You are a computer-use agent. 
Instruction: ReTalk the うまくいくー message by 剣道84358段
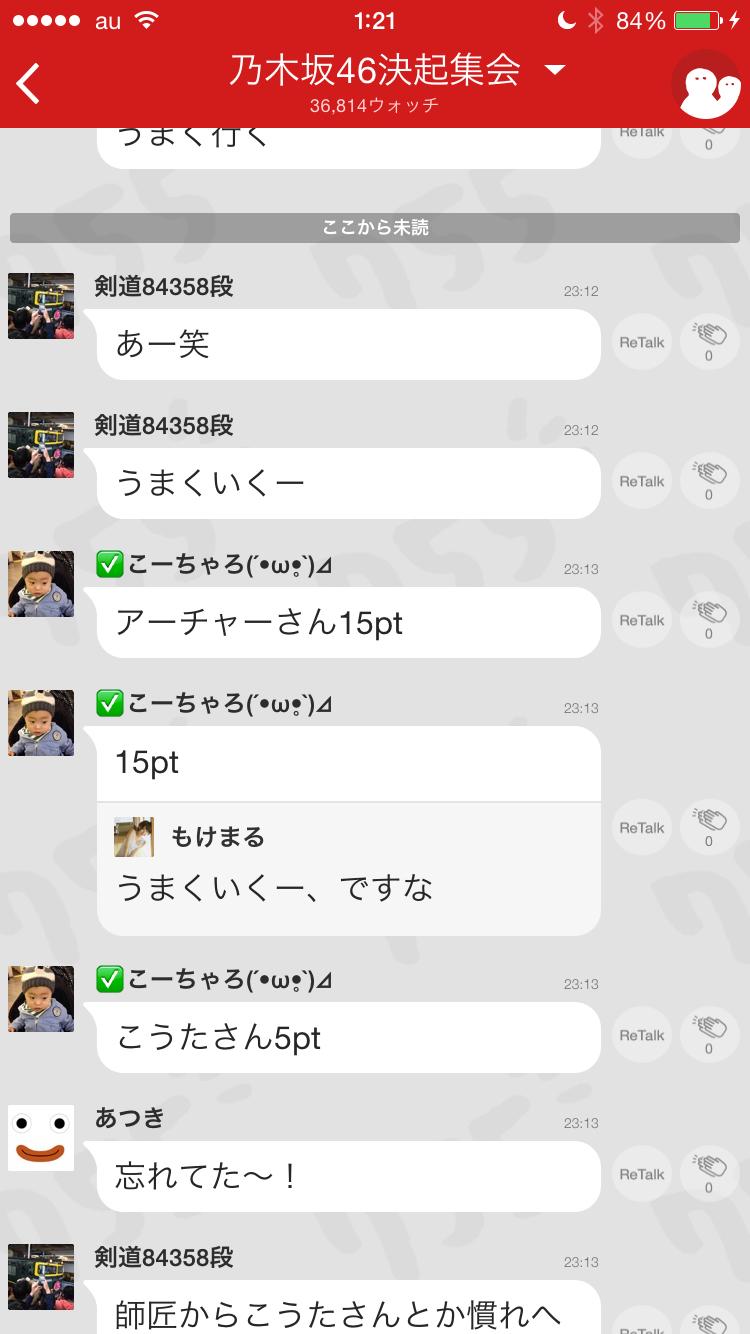pyautogui.click(x=641, y=481)
